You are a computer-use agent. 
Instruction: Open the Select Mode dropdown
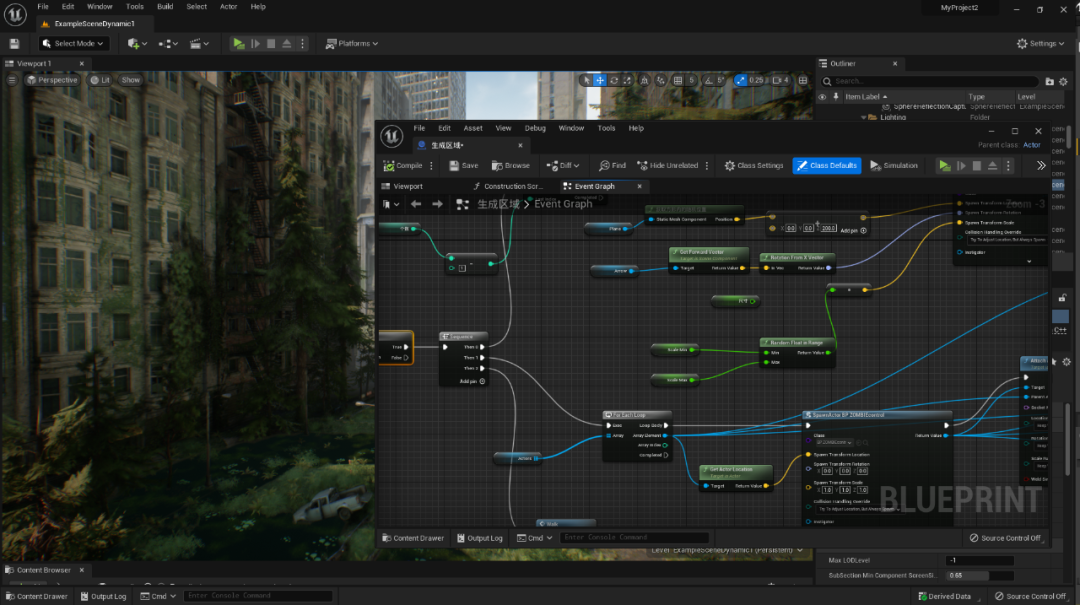pyautogui.click(x=74, y=44)
